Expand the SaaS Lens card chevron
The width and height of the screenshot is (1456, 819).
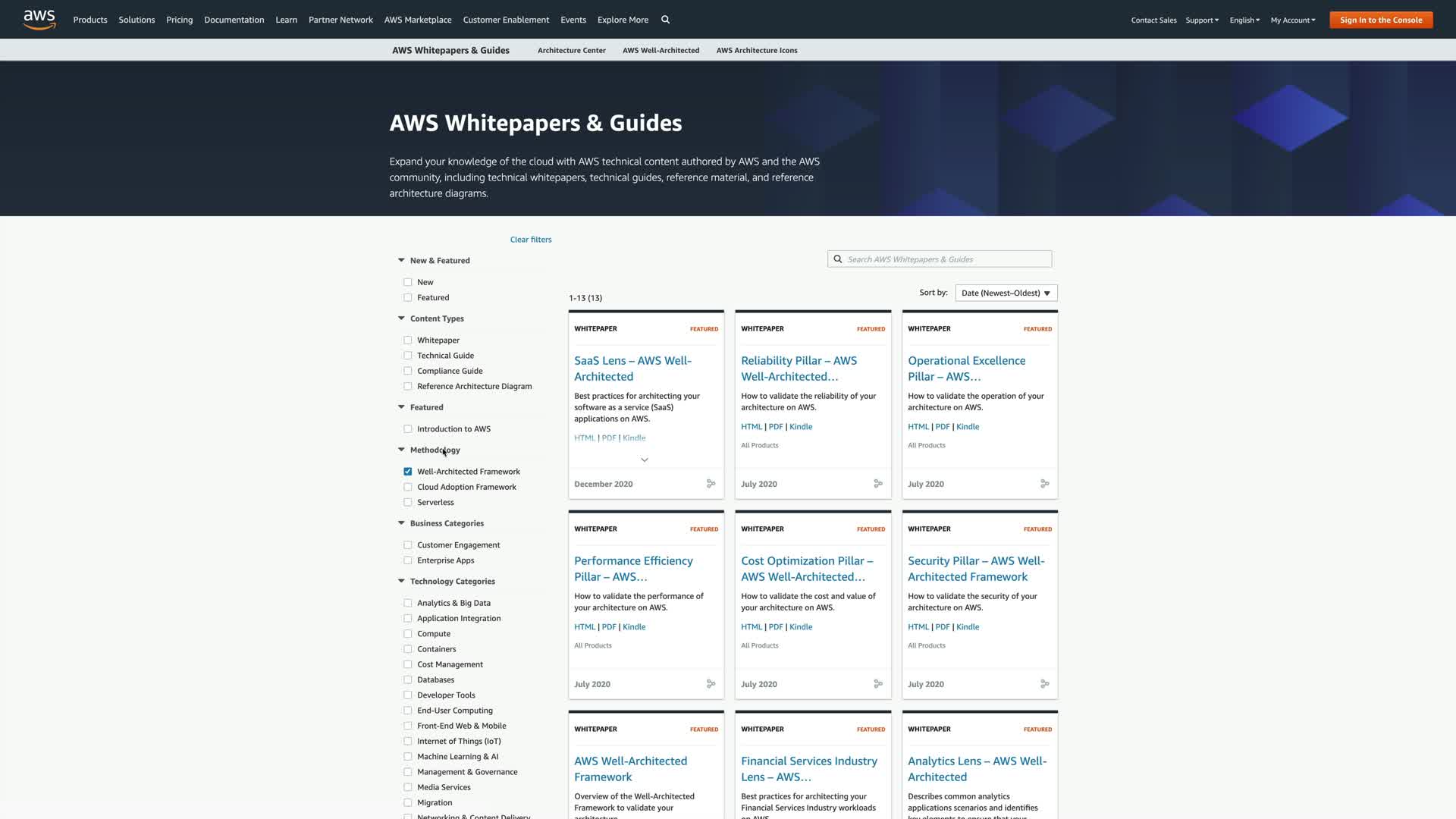(x=645, y=460)
